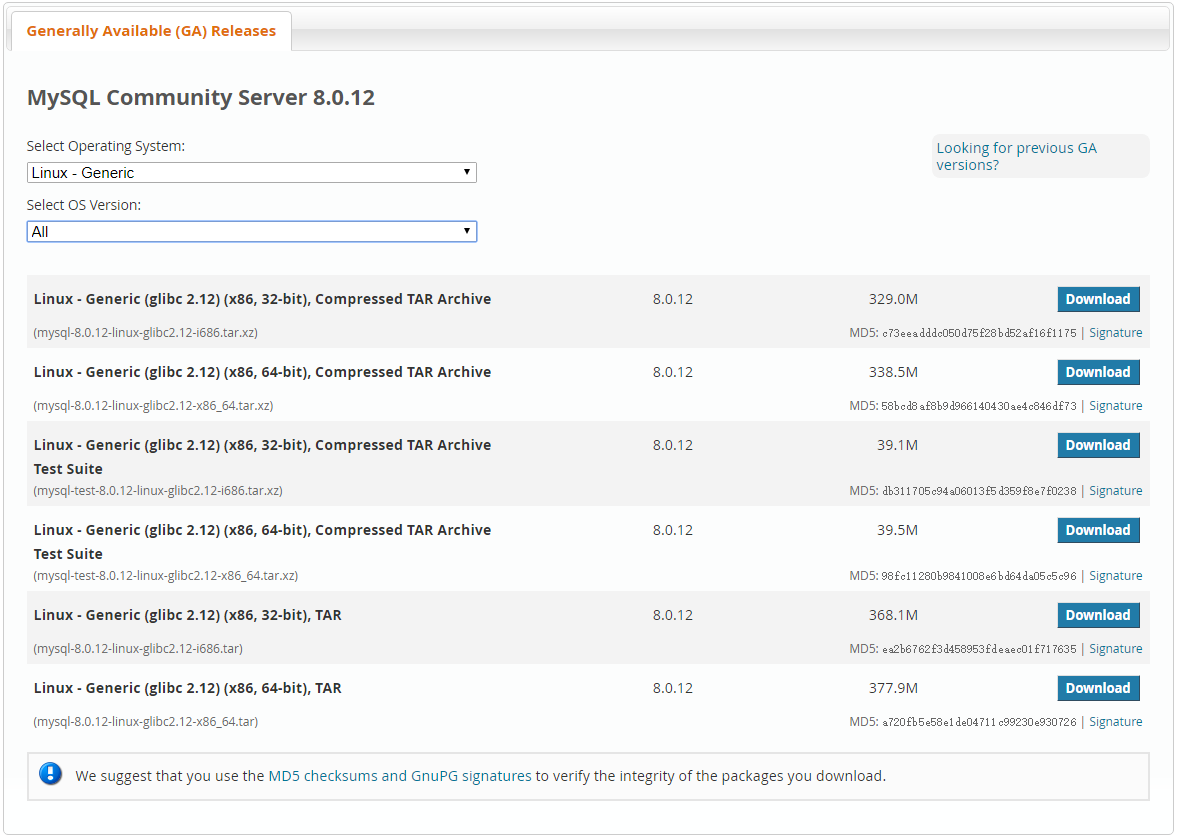1179x839 pixels.
Task: Download the 64-bit Test Suite 39.5M
Action: [1098, 530]
